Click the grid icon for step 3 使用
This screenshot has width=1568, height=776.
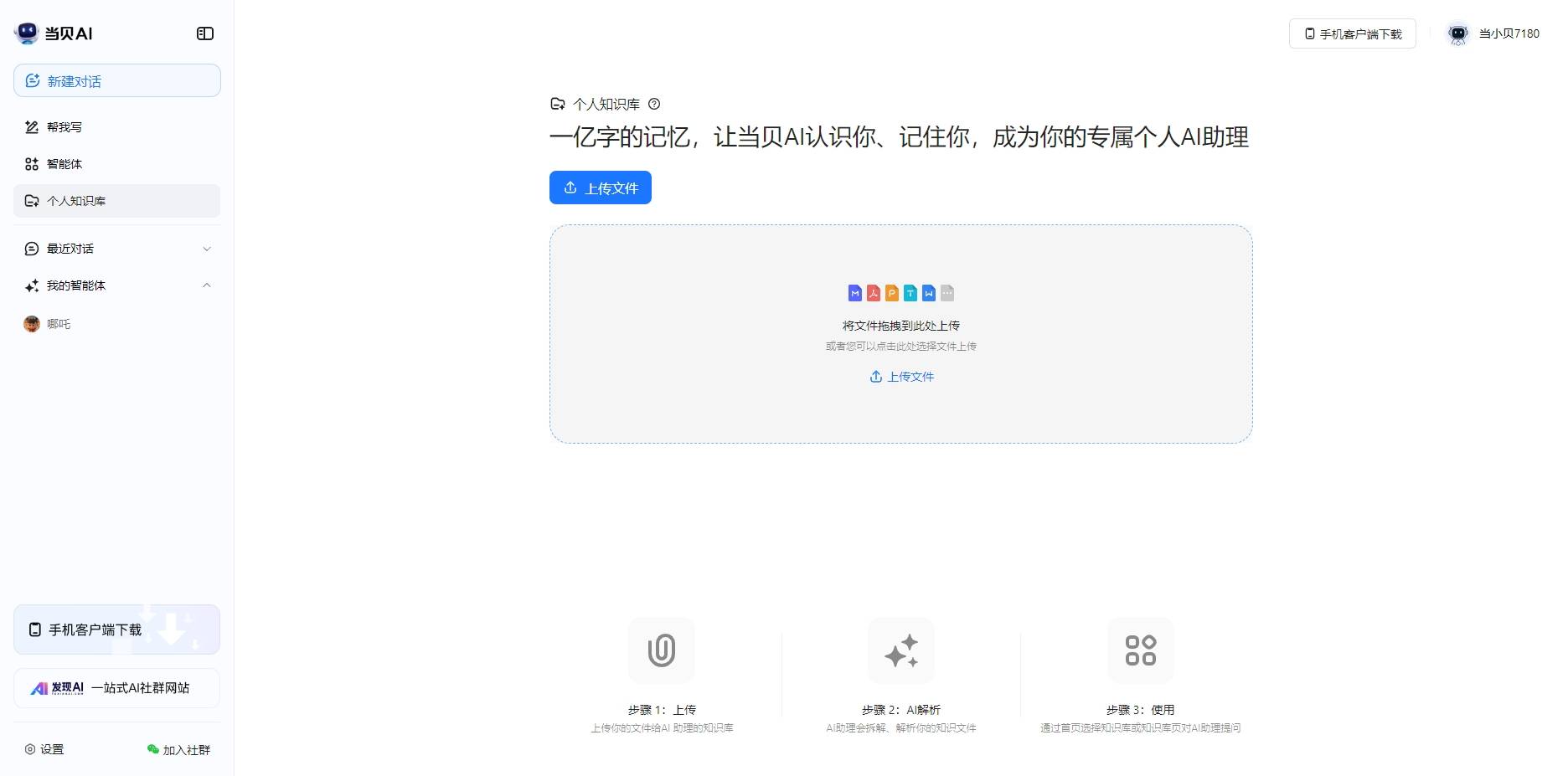1140,650
